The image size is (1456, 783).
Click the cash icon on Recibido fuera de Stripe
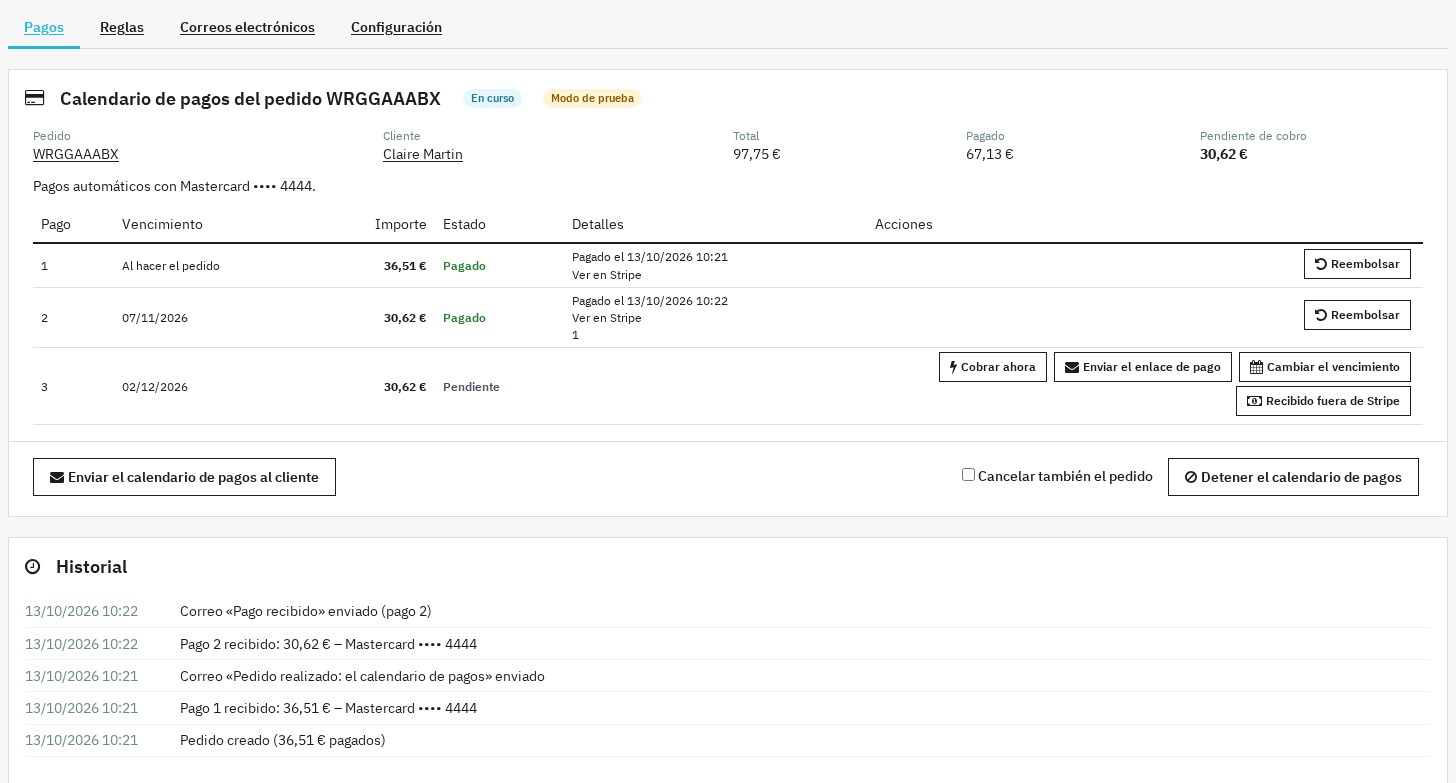pyautogui.click(x=1254, y=401)
